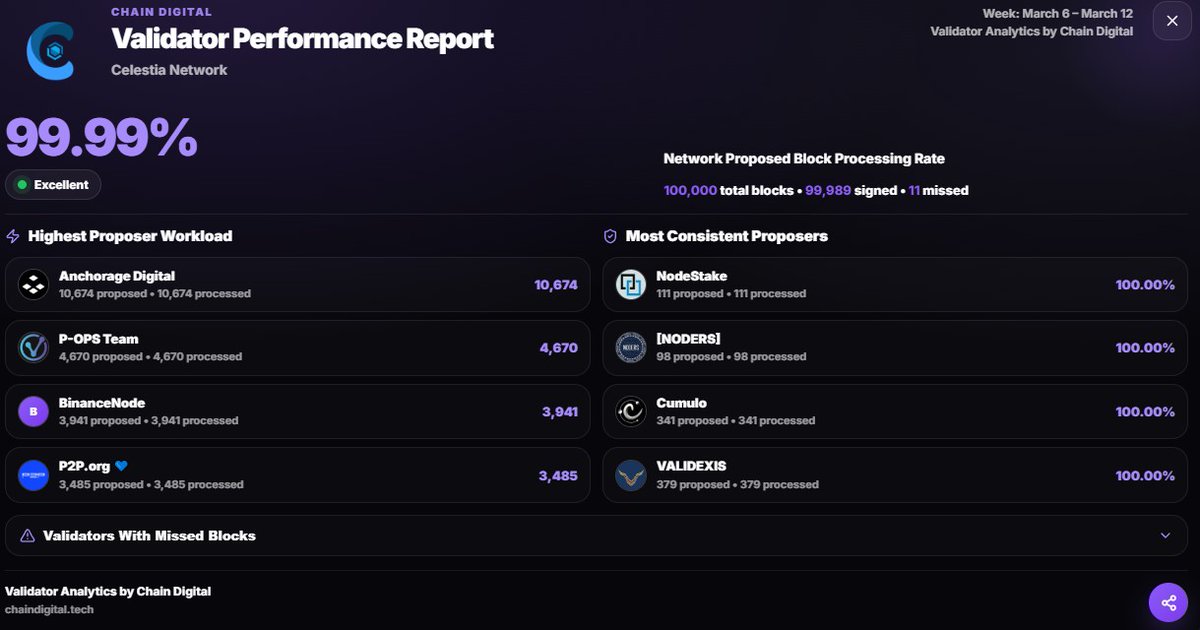Click the CHAIN DIGITAL label above the title
Screen dimensions: 1200x630
pyautogui.click(x=161, y=12)
